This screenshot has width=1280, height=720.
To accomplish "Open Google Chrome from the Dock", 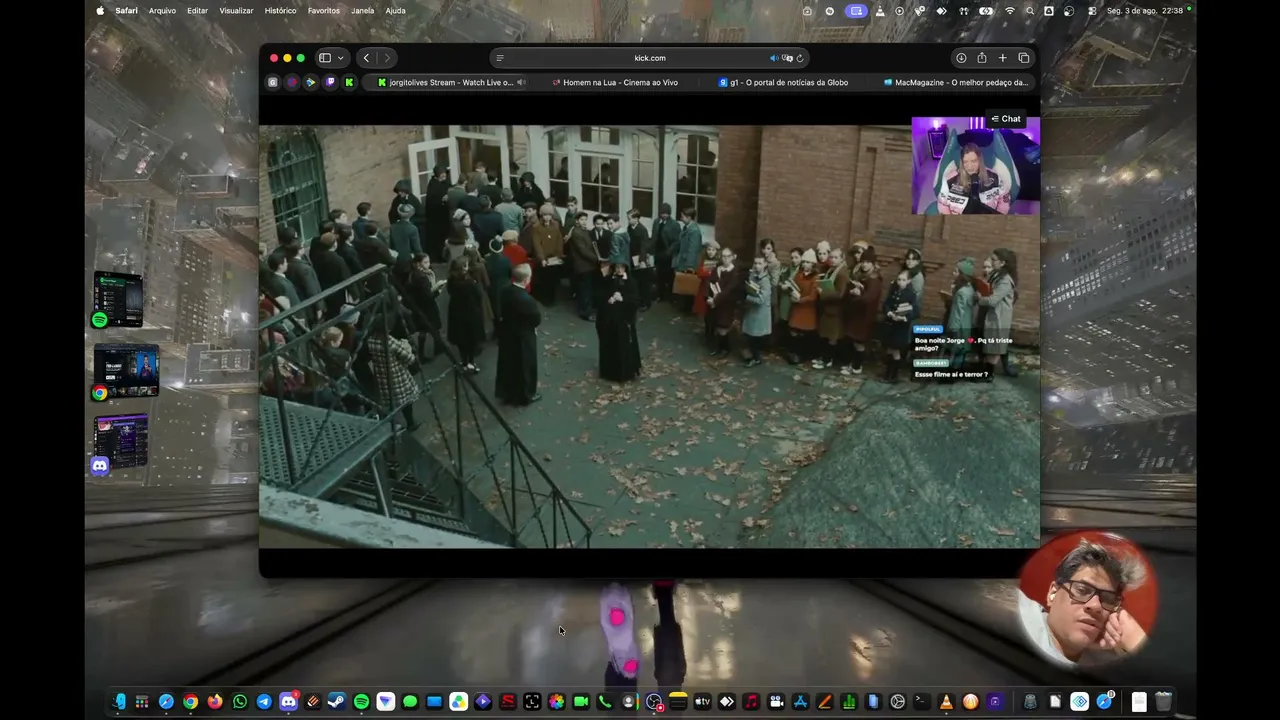I will coord(191,702).
